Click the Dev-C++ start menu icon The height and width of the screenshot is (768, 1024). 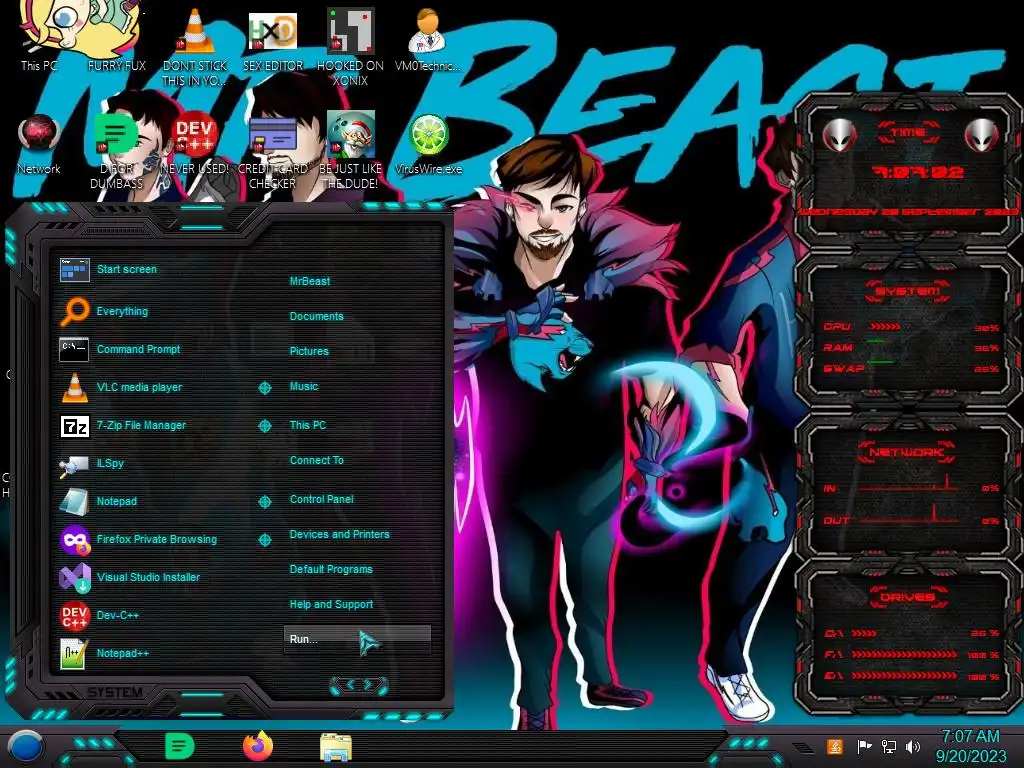click(x=74, y=615)
